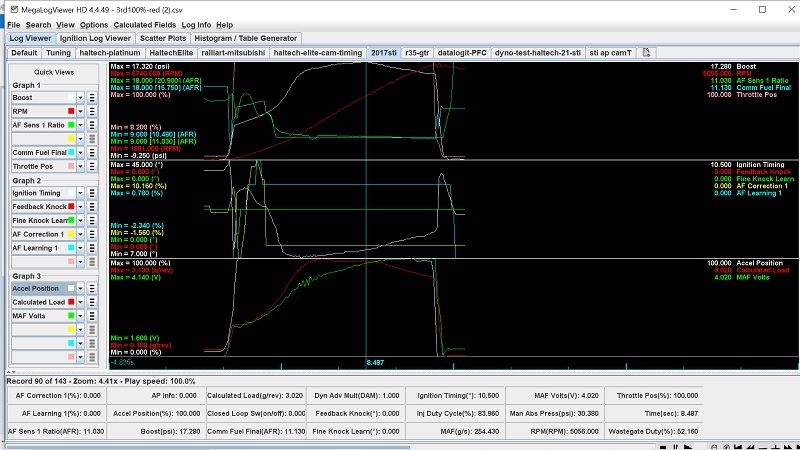Open the options icon for Fine Knock Learn
The width and height of the screenshot is (800, 450).
(92, 220)
